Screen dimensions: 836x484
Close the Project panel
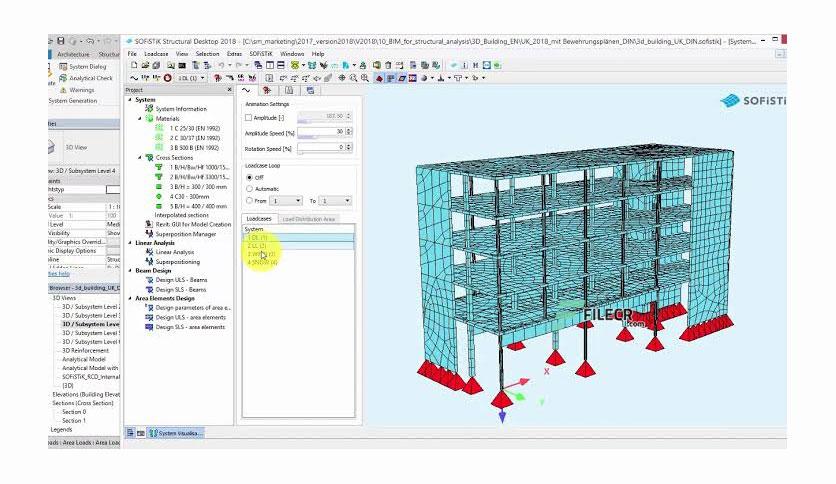coord(229,90)
